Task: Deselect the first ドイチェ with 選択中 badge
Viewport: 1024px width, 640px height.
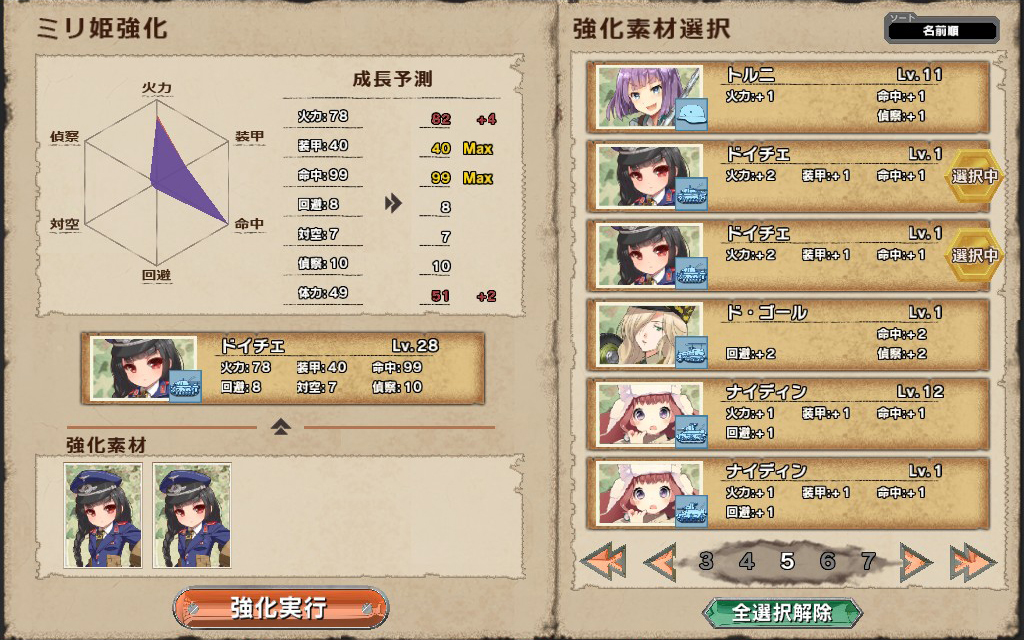Action: pyautogui.click(x=788, y=176)
